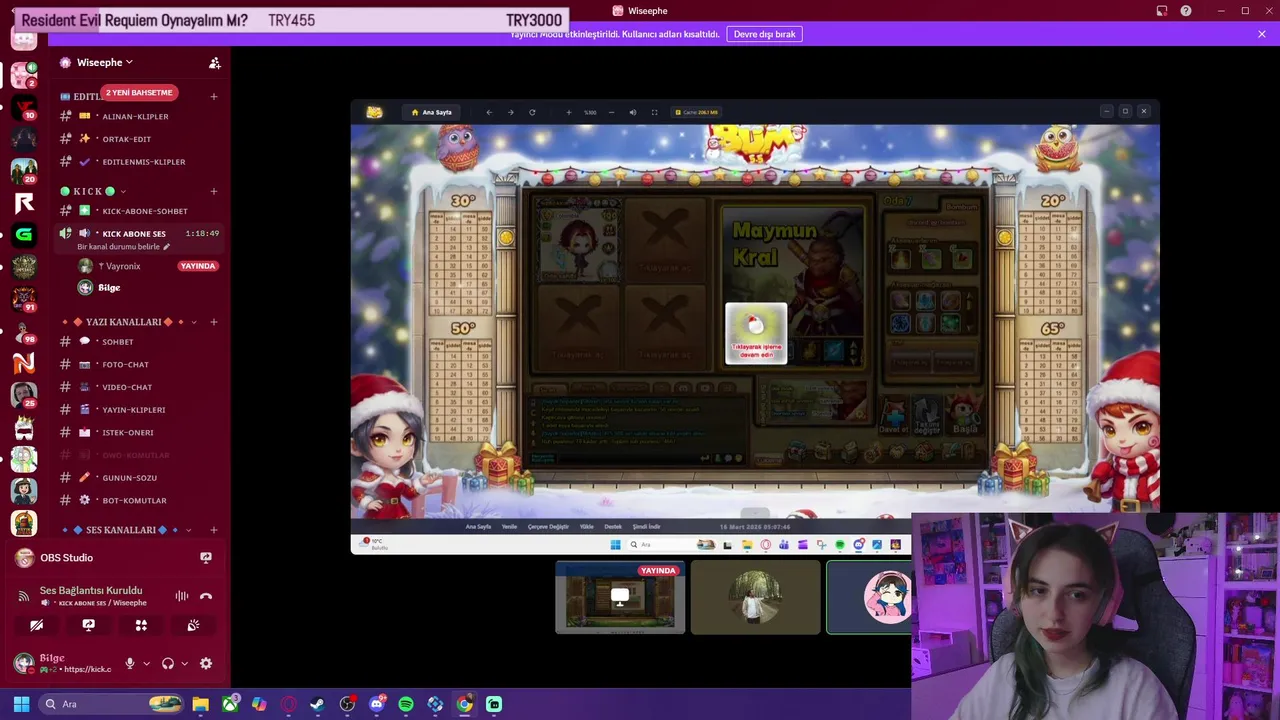The height and width of the screenshot is (720, 1280).
Task: Stream OBS Studio screen share icon
Action: pos(206,558)
